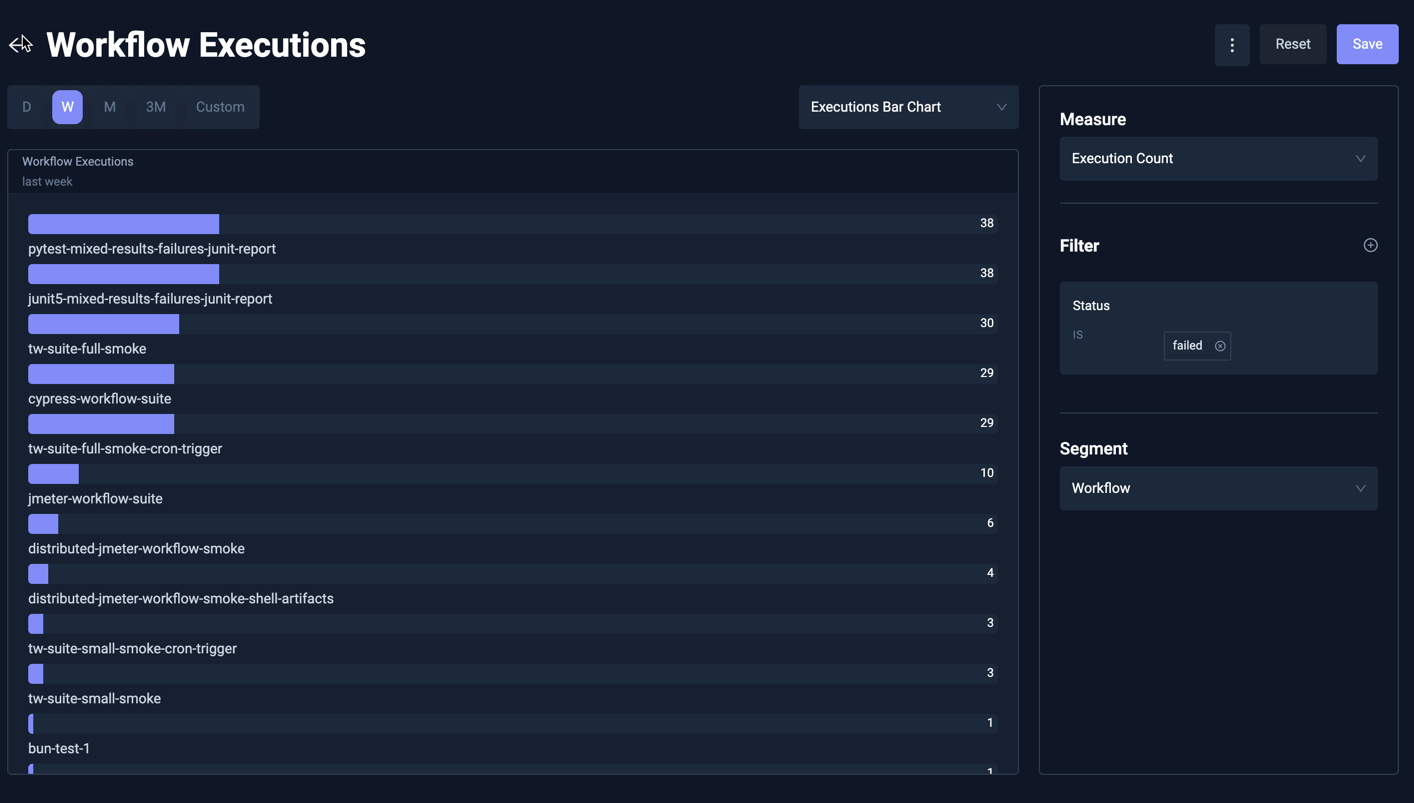This screenshot has height=803, width=1414.
Task: Navigate back using the arrow icon
Action: (20, 44)
